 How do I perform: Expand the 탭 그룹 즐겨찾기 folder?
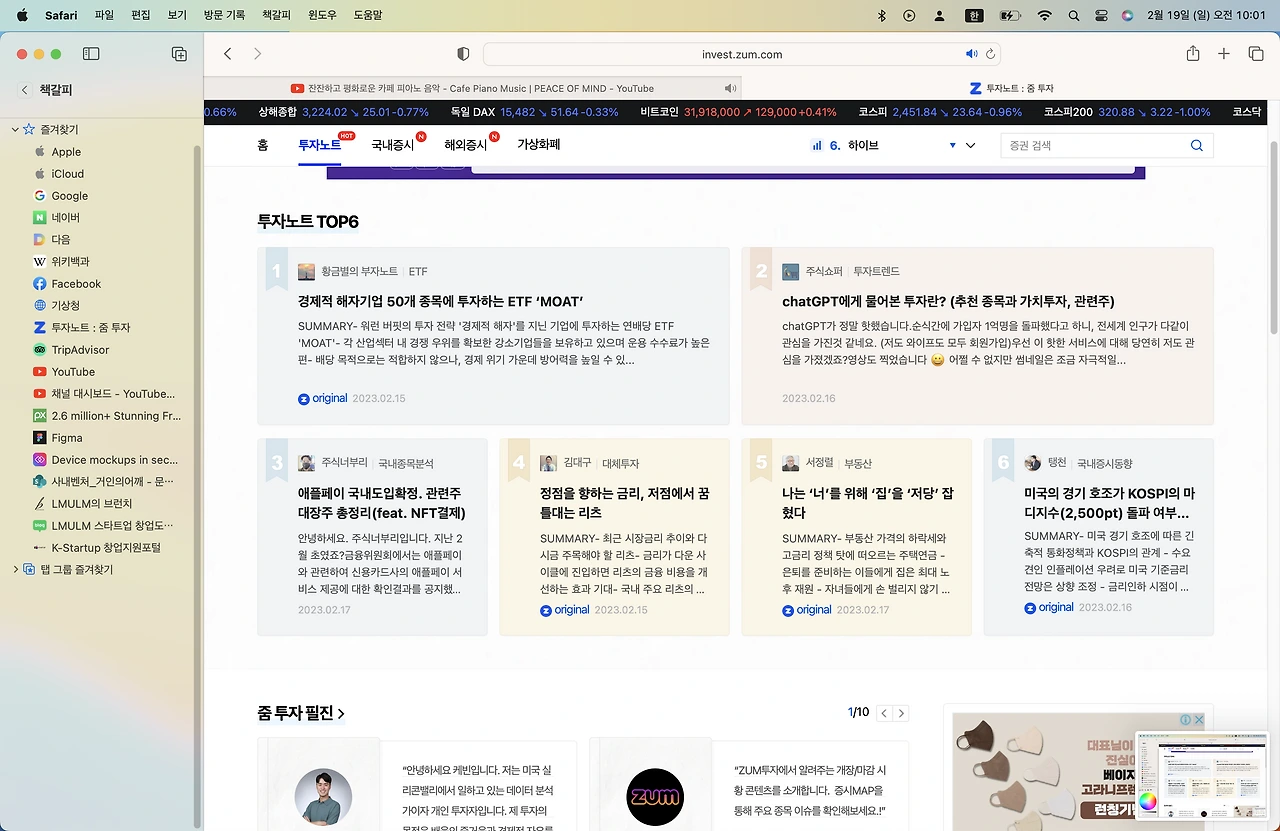click(x=15, y=570)
